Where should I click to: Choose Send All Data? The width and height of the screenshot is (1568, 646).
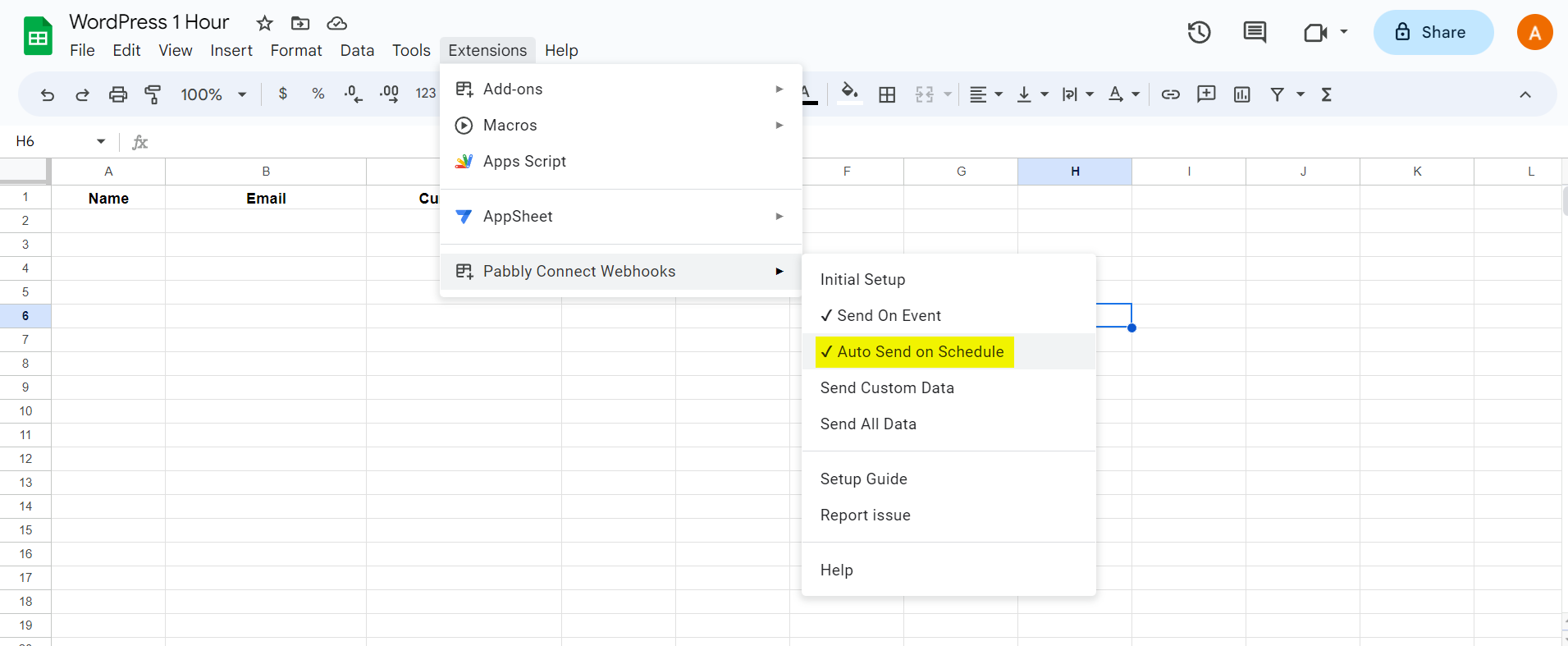tap(949, 424)
